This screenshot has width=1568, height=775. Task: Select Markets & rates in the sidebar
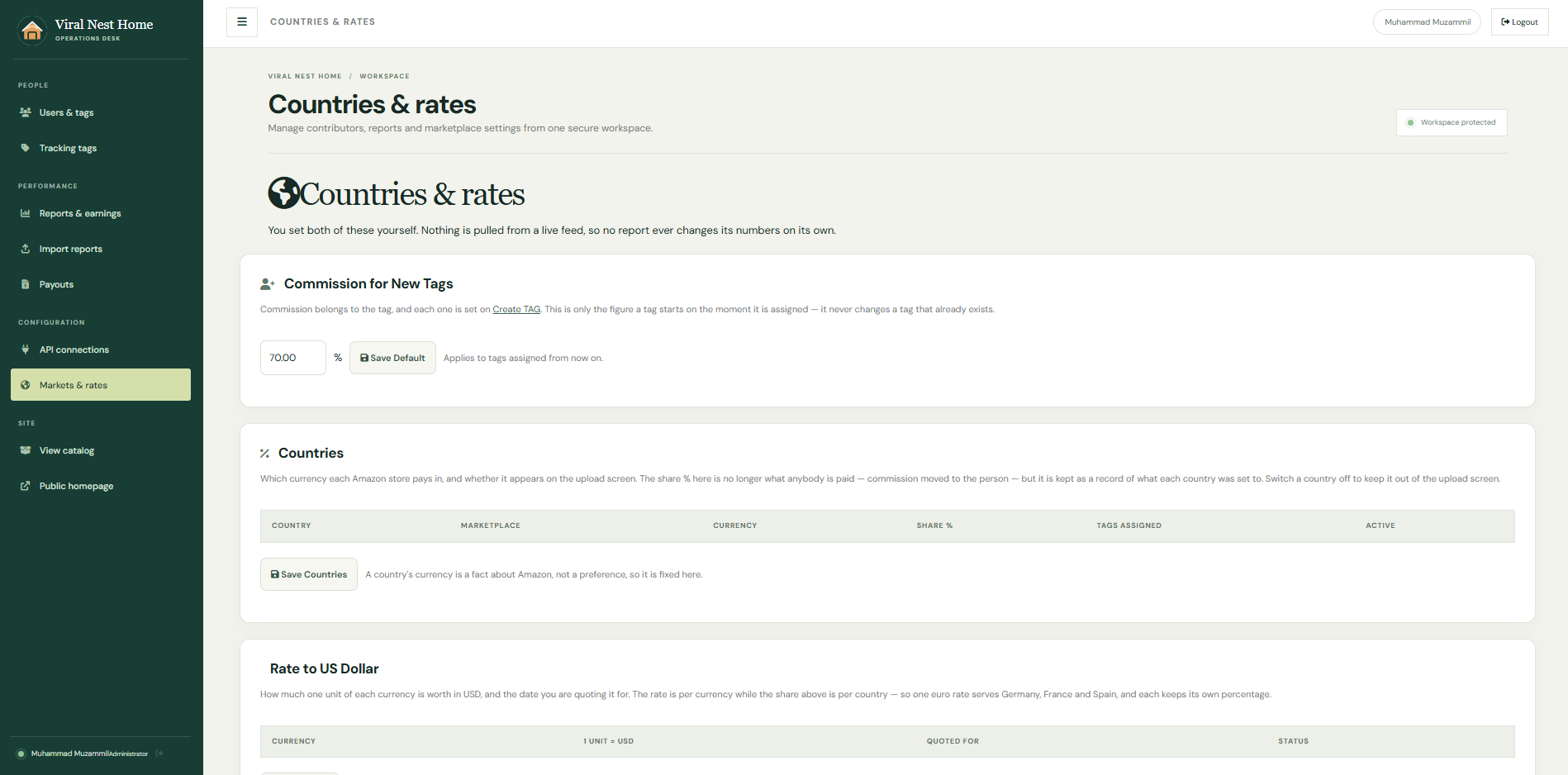[x=101, y=385]
